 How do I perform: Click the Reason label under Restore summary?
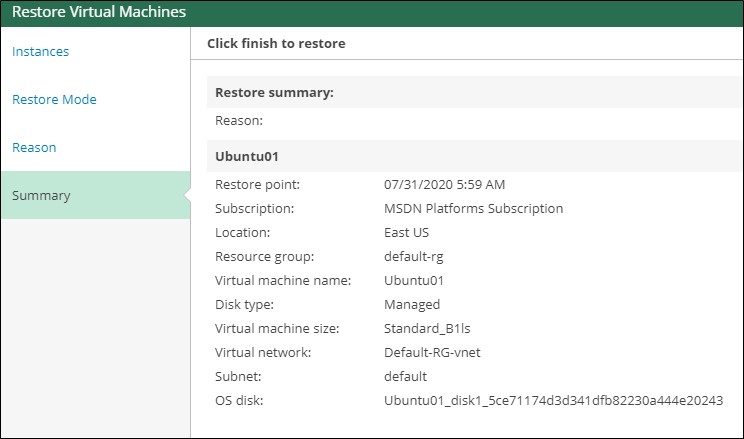(238, 121)
